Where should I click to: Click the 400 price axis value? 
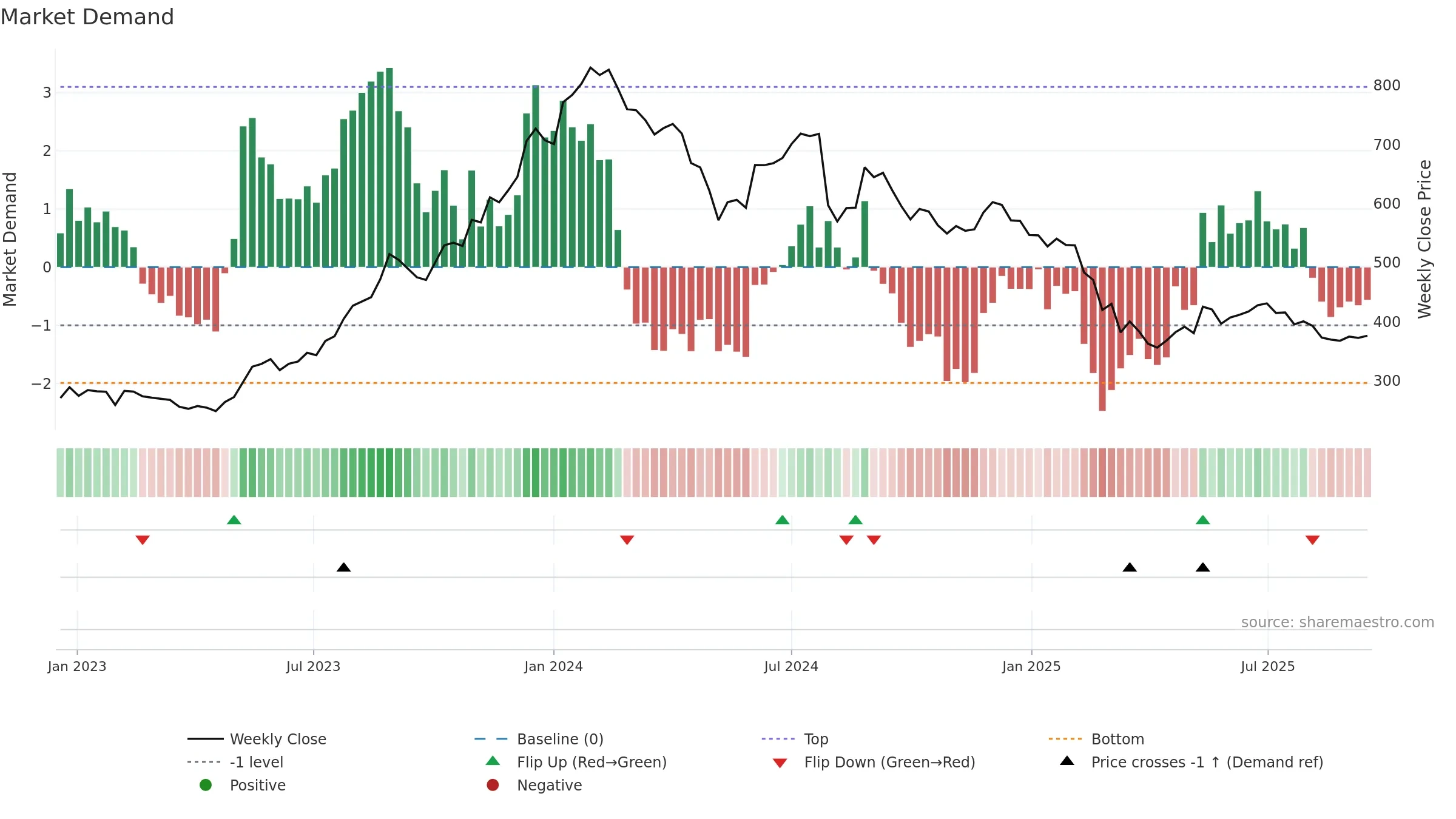[x=1387, y=322]
